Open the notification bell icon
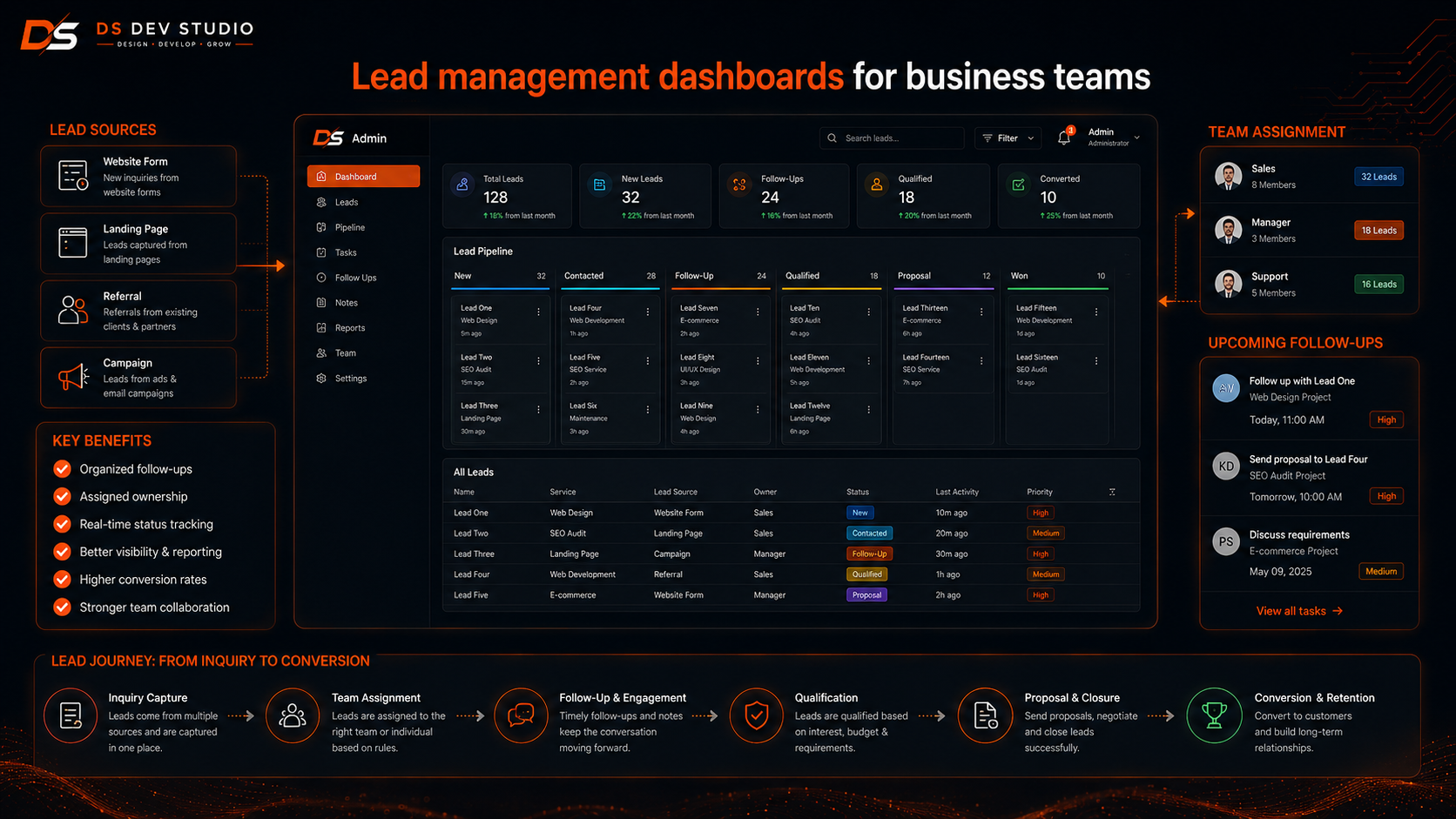Viewport: 1456px width, 819px height. pyautogui.click(x=1064, y=138)
